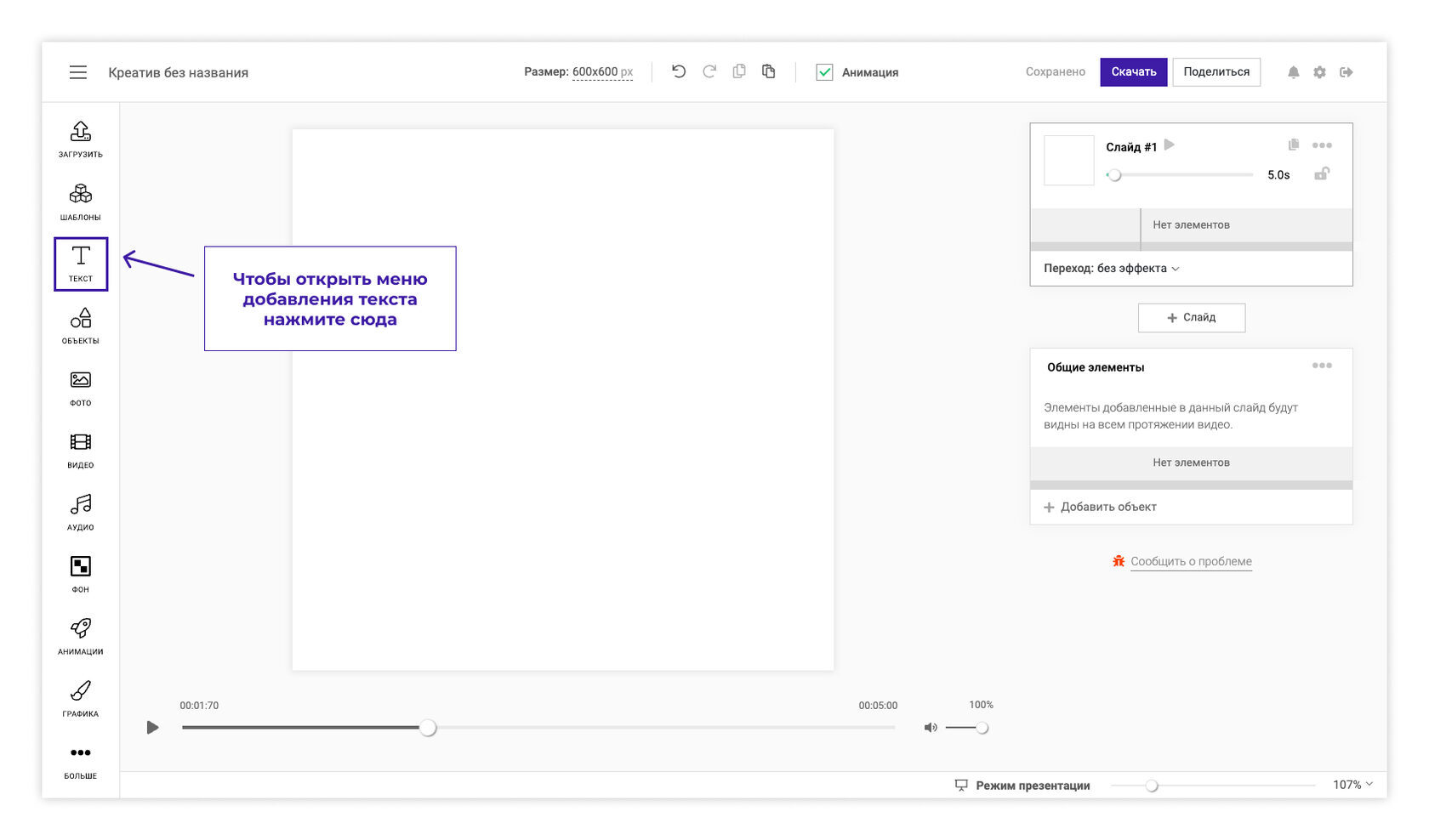Open the Шаблоны templates panel

point(81,201)
